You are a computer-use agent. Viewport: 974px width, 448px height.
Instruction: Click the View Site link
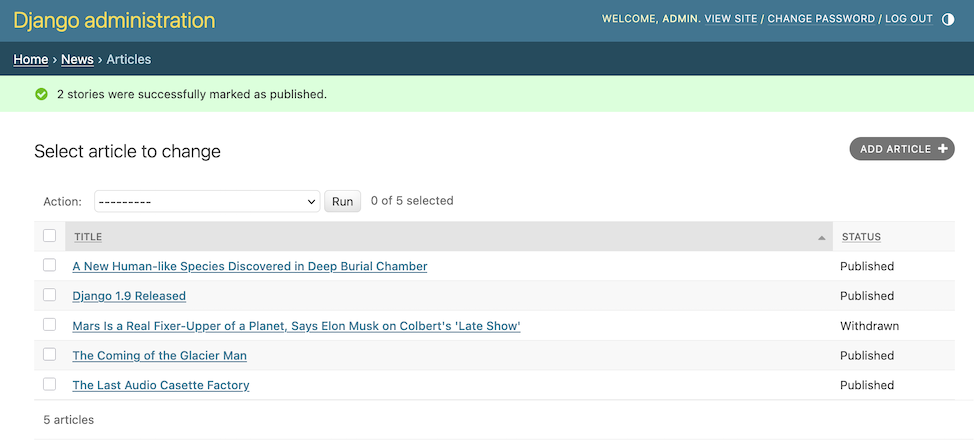tap(731, 19)
